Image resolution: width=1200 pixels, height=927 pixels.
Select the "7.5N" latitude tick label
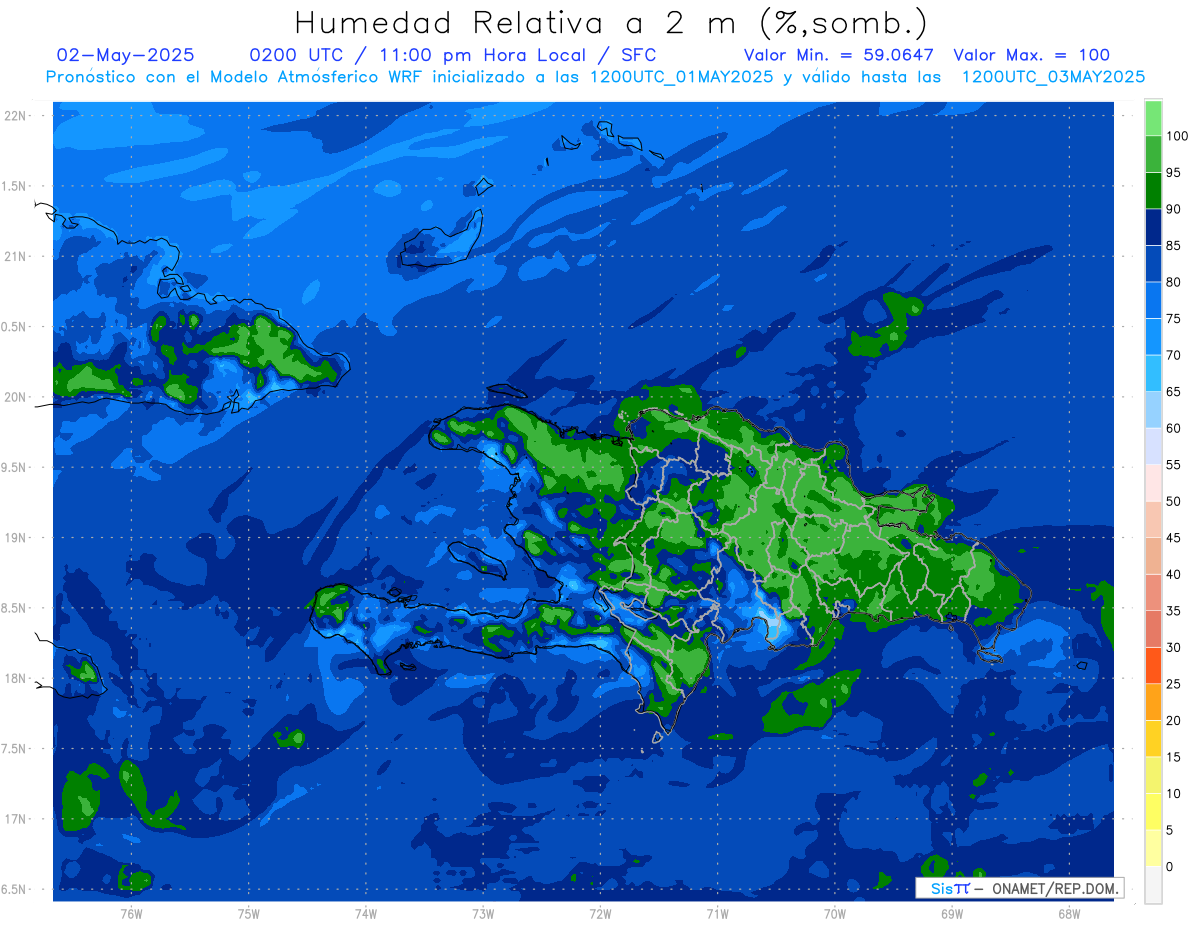tap(13, 749)
